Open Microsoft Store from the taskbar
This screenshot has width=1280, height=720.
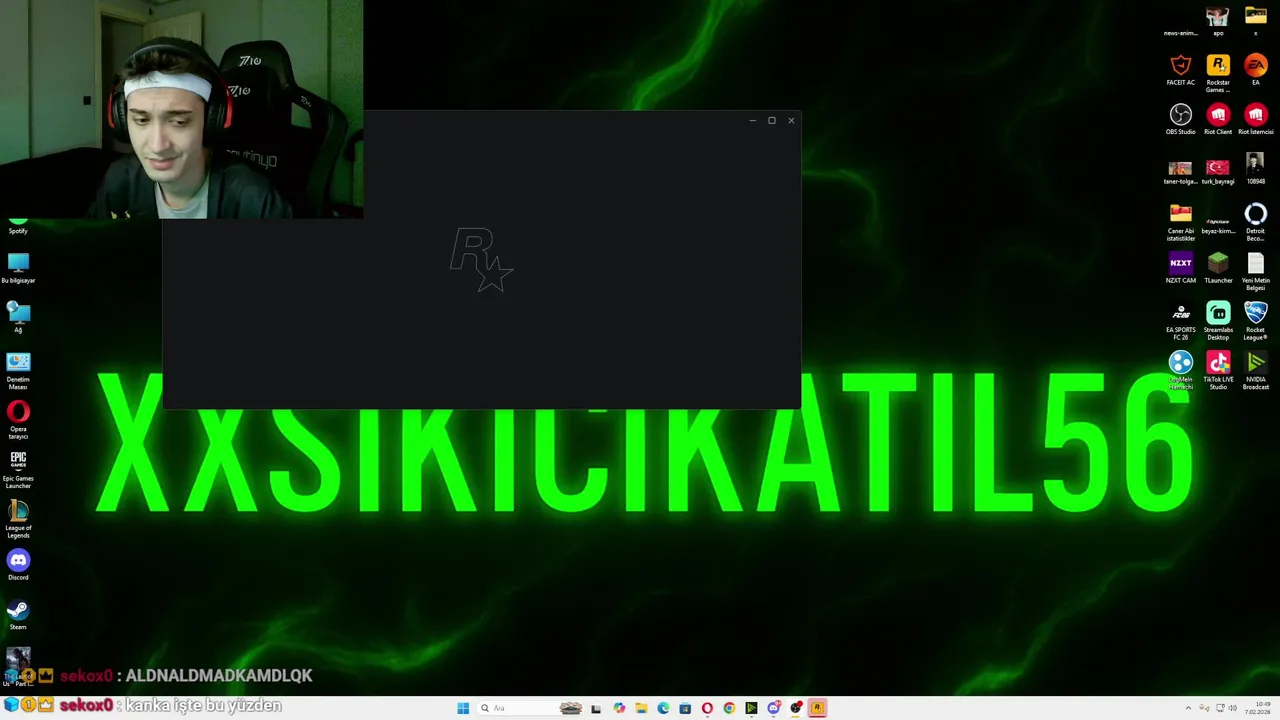click(x=685, y=708)
